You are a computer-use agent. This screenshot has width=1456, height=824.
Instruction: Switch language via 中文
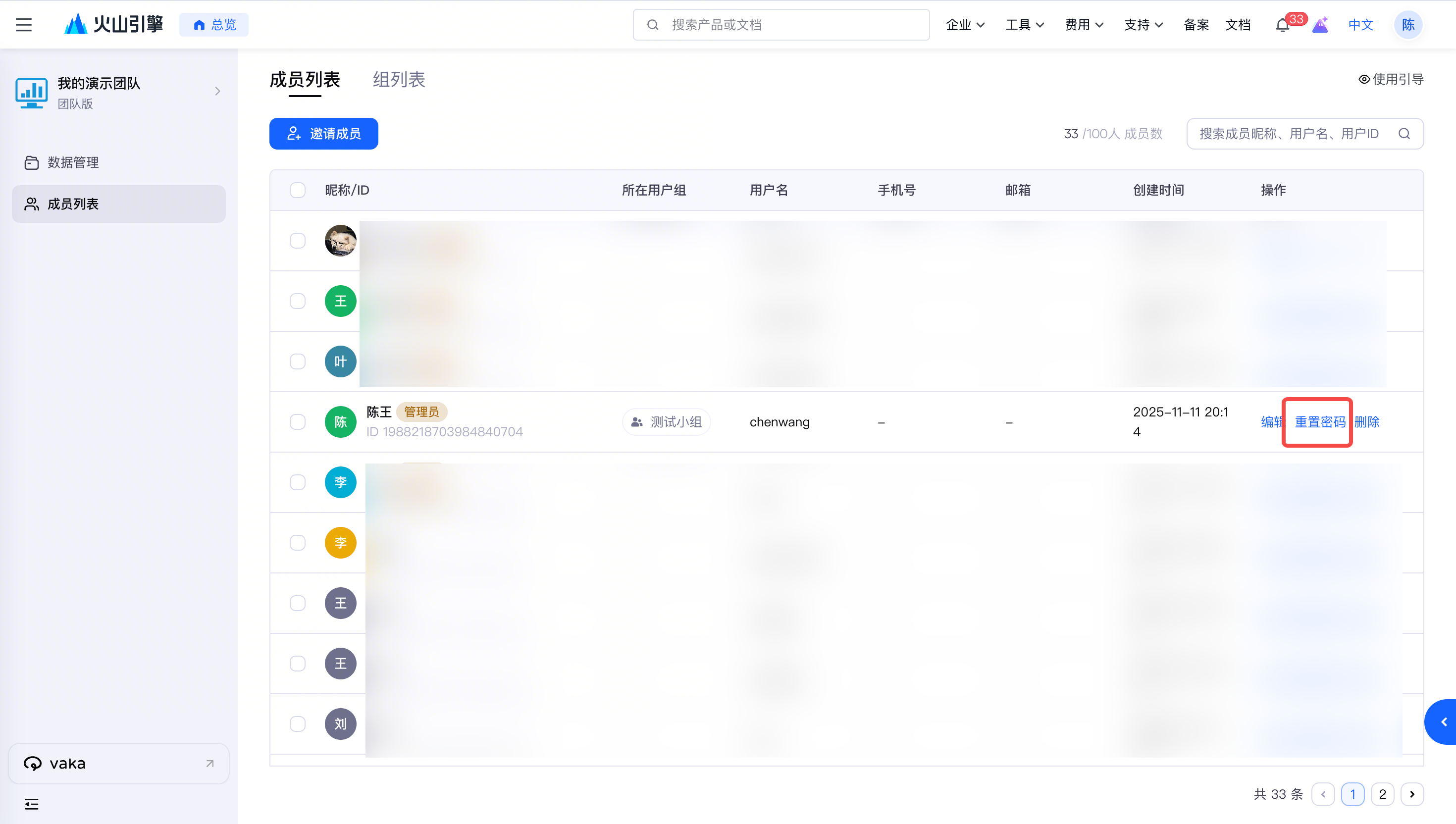tap(1360, 25)
